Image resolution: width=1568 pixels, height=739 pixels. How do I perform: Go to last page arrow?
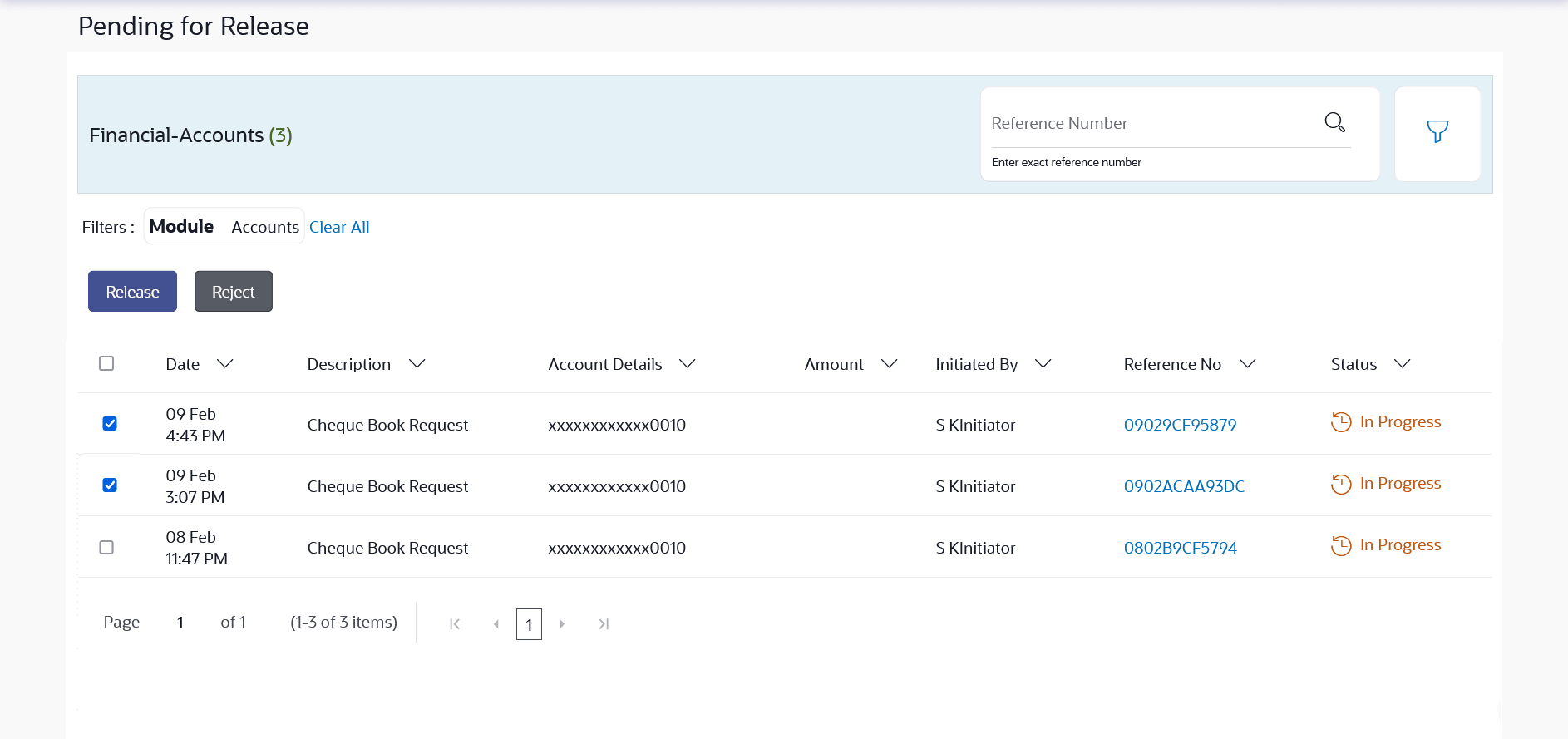click(604, 624)
